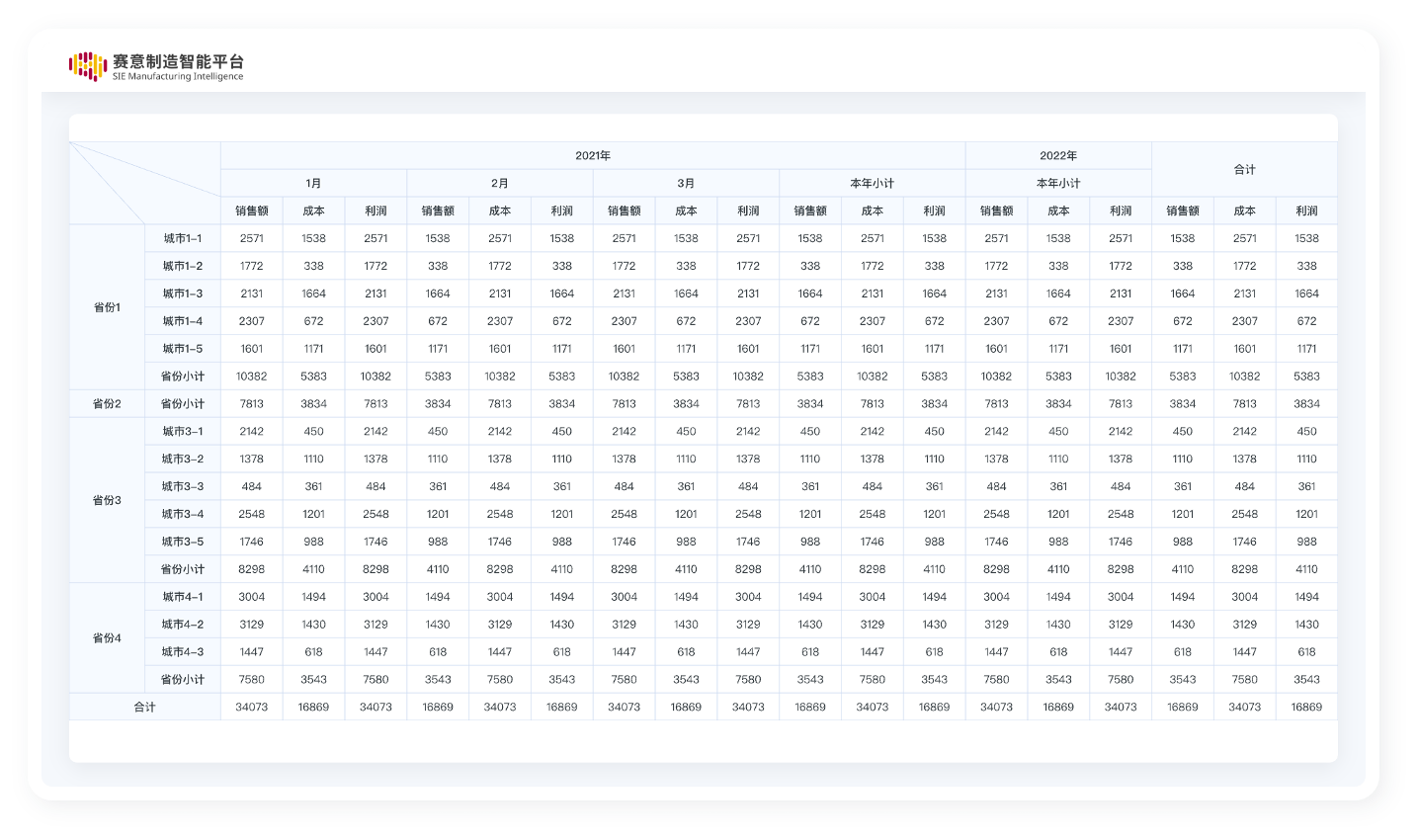The image size is (1419, 840).
Task: Select 本年小计 header under 2021年
Action: pos(872,184)
